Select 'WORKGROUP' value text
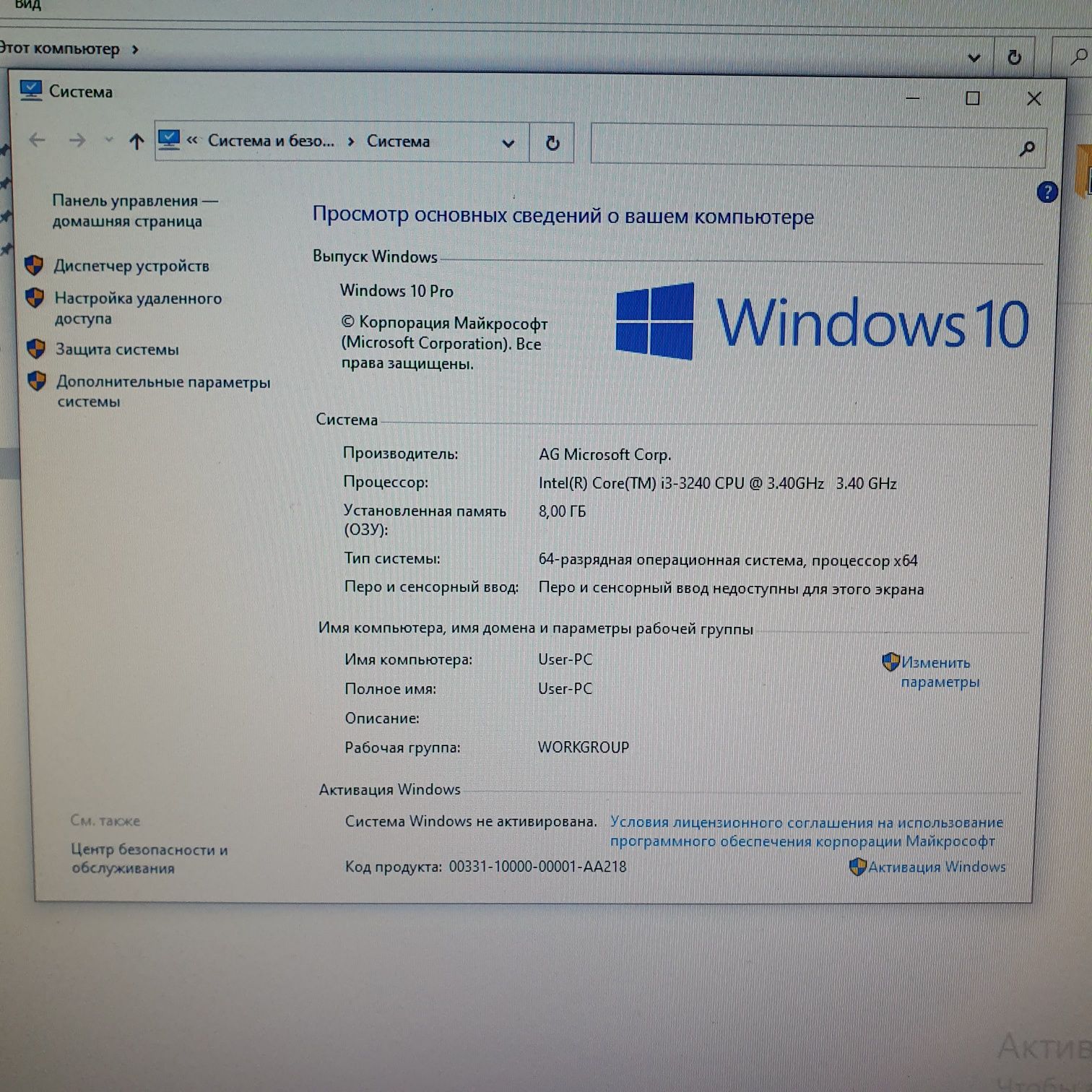This screenshot has width=1092, height=1092. [x=583, y=747]
